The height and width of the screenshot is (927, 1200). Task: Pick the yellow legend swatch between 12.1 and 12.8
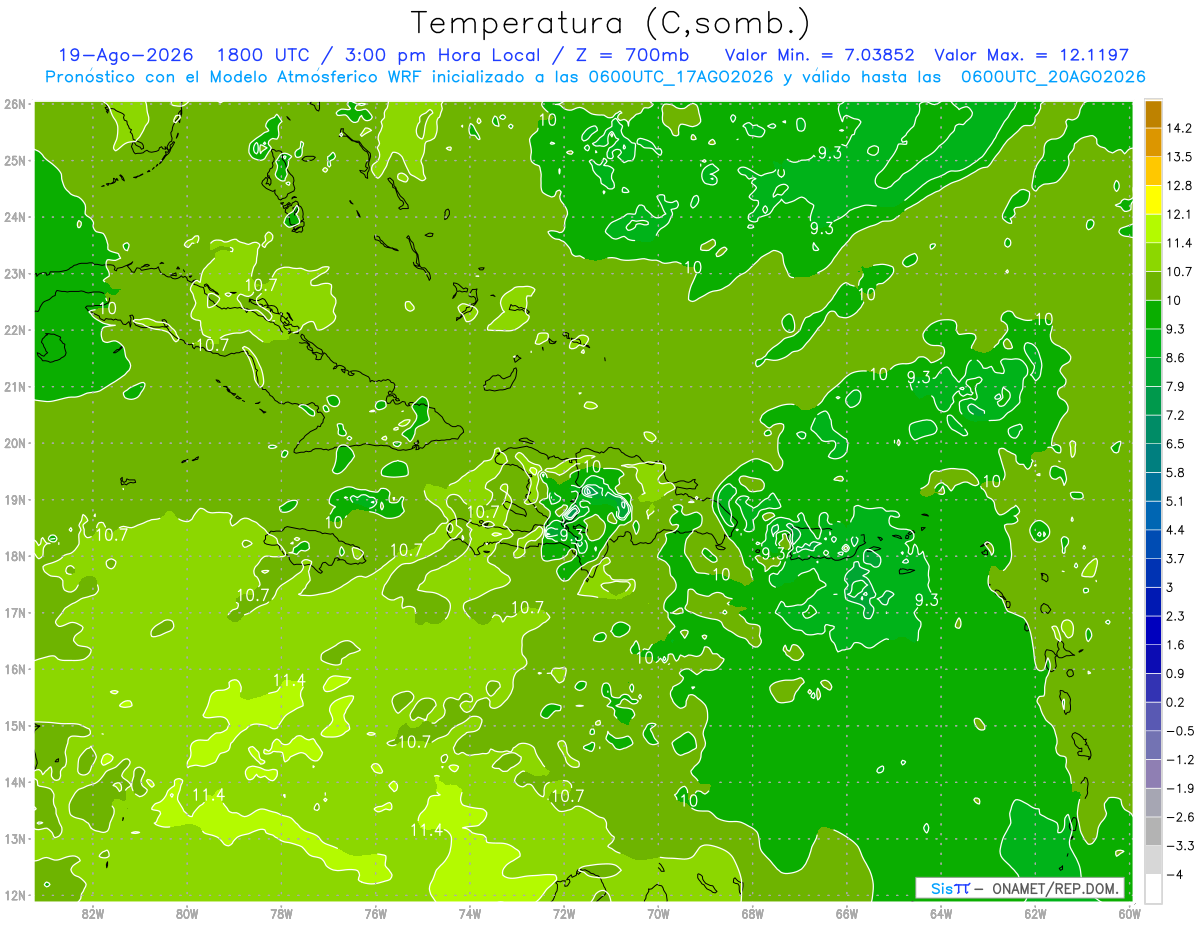(x=1153, y=200)
